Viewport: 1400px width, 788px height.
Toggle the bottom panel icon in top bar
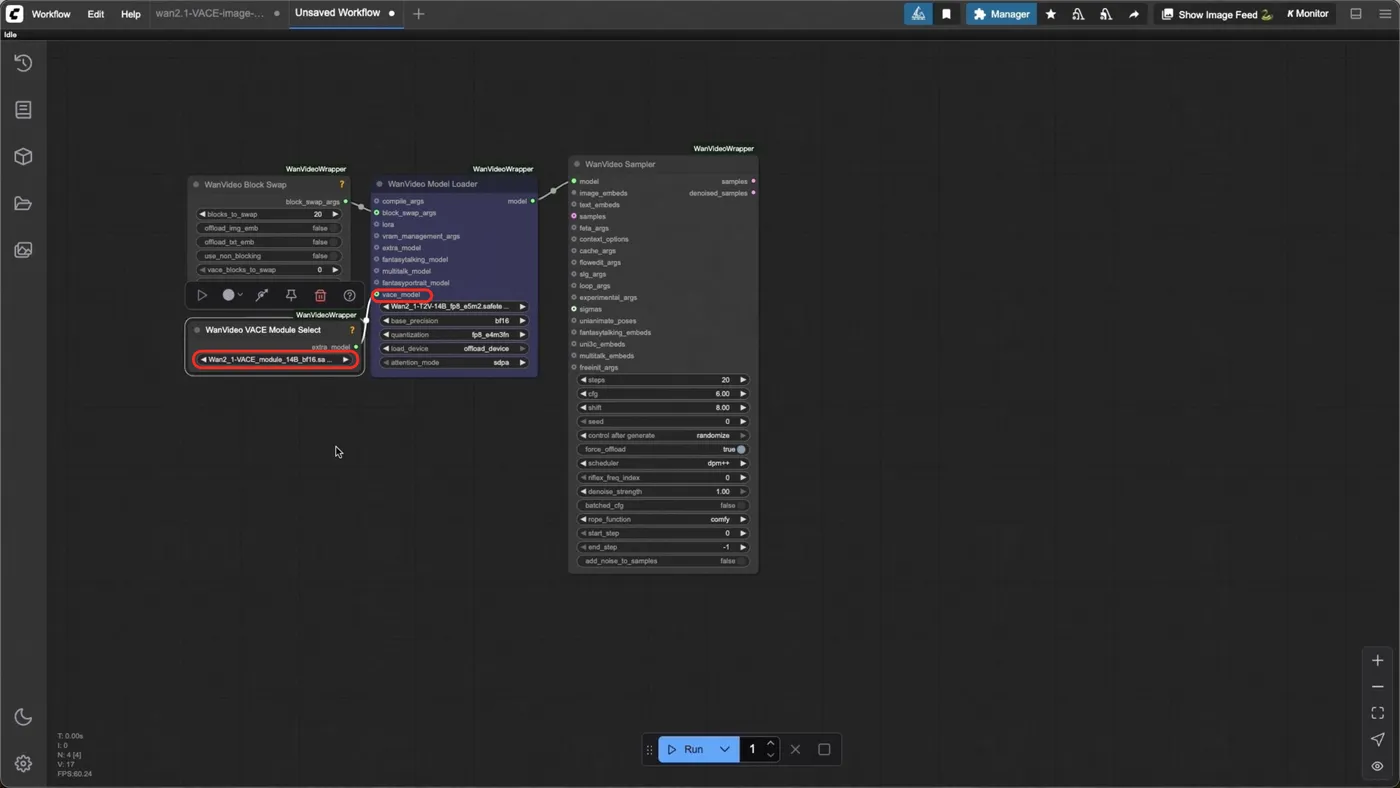(x=1356, y=14)
